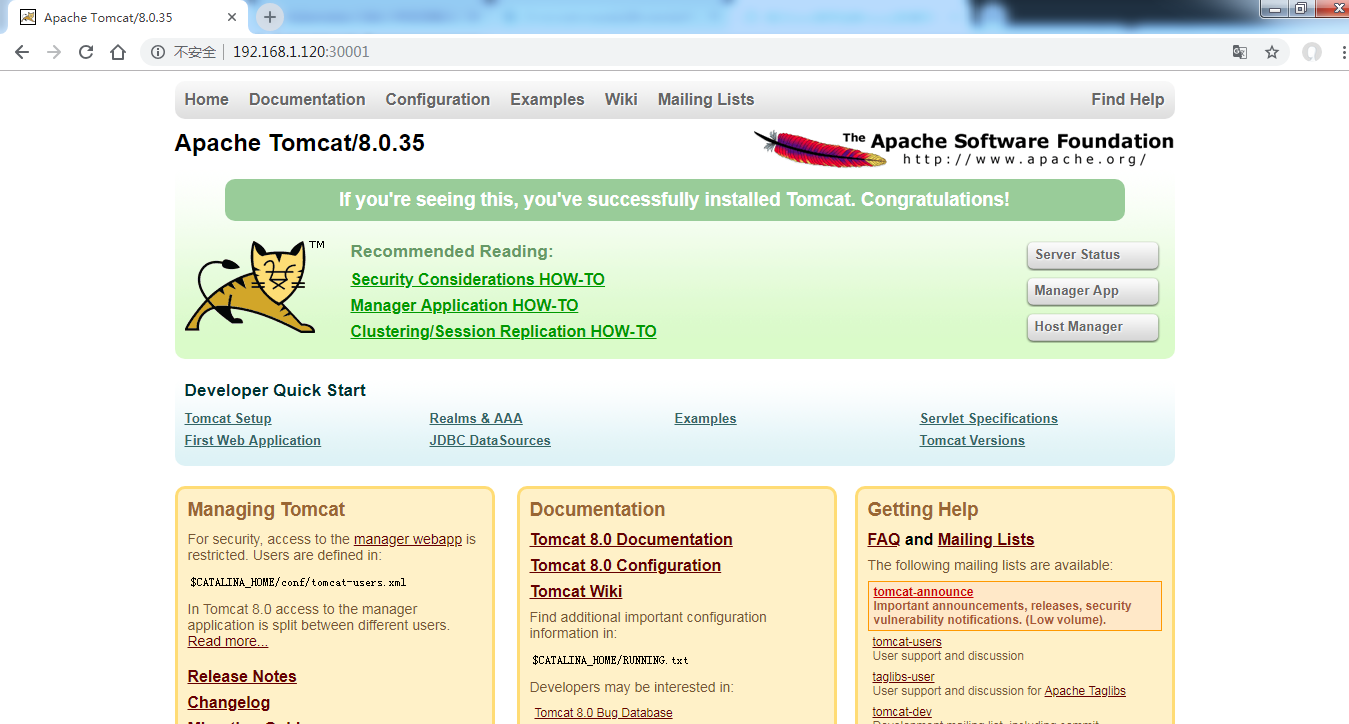Screen dimensions: 1349x724
Task: Click the Tomcat cat logo
Action: pyautogui.click(x=251, y=287)
